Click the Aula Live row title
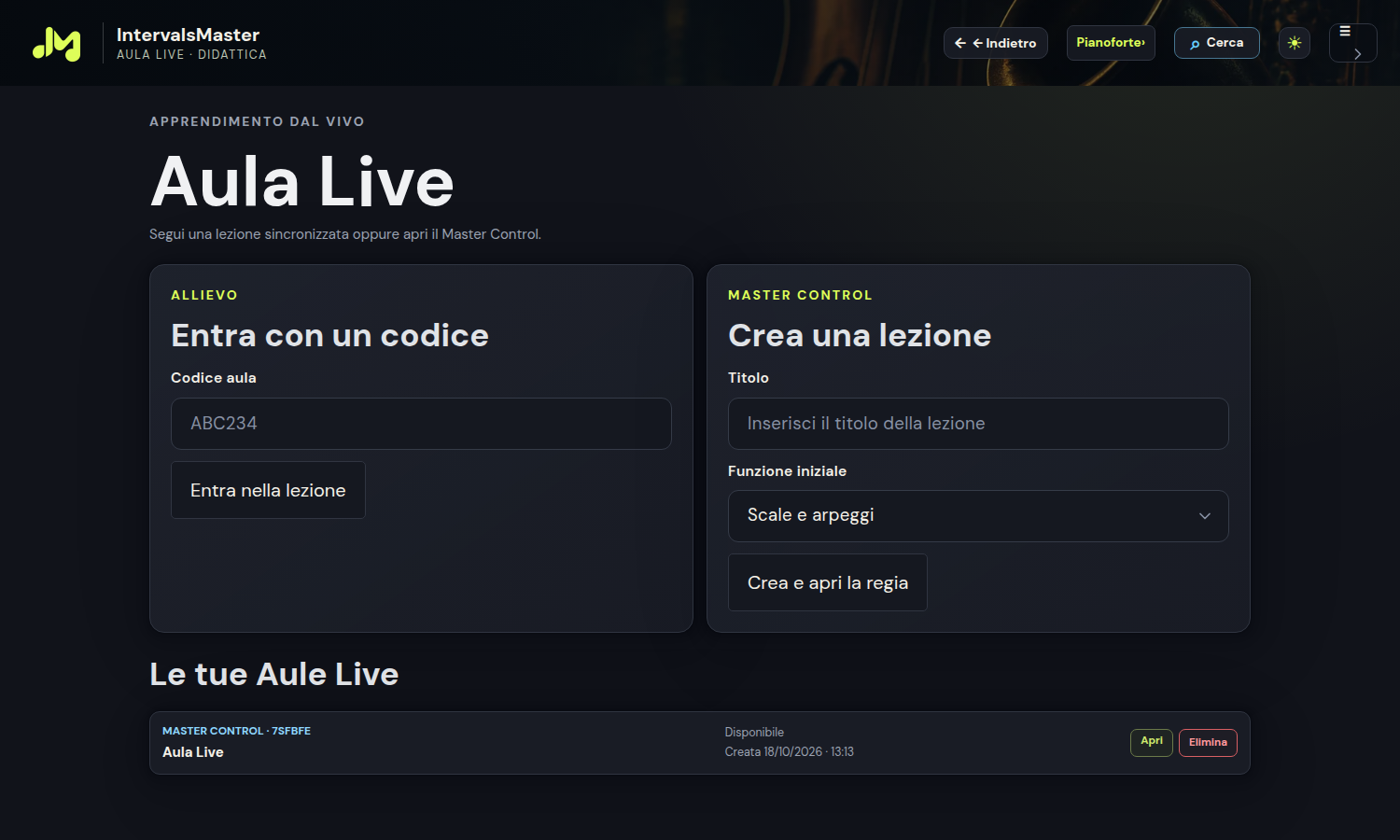 pyautogui.click(x=193, y=752)
